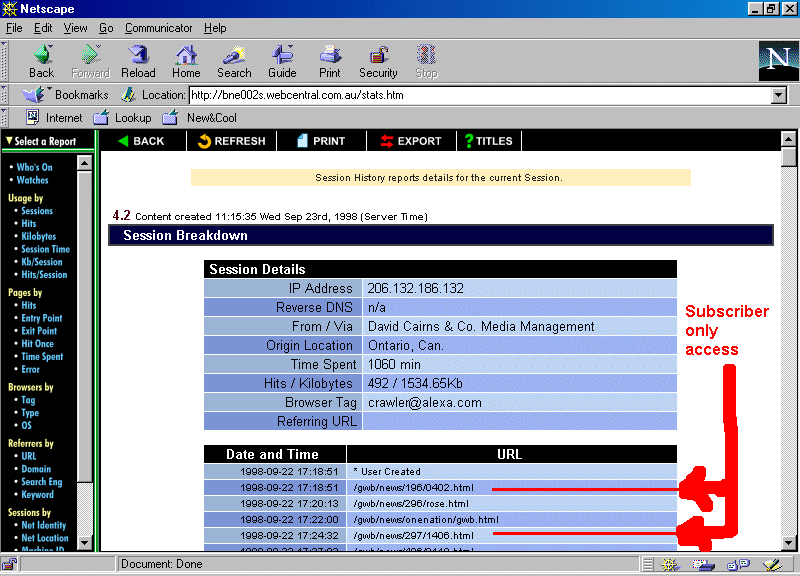Viewport: 800px width, 576px height.
Task: Open the Who's On report
Action: (x=34, y=167)
